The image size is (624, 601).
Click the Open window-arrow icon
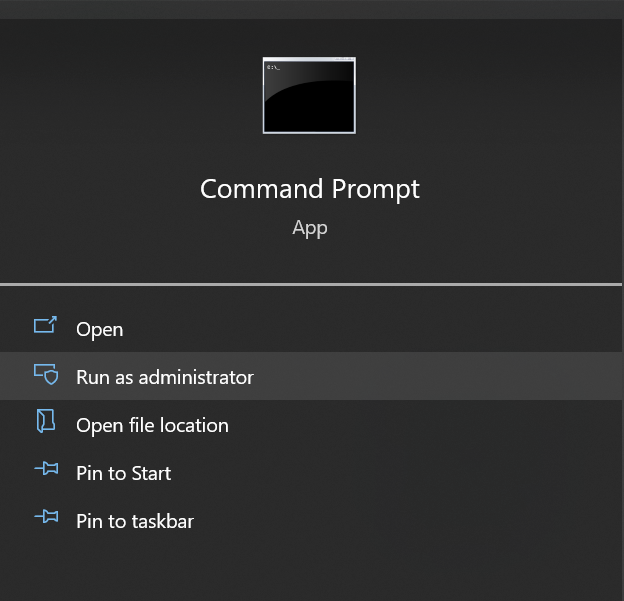(45, 325)
